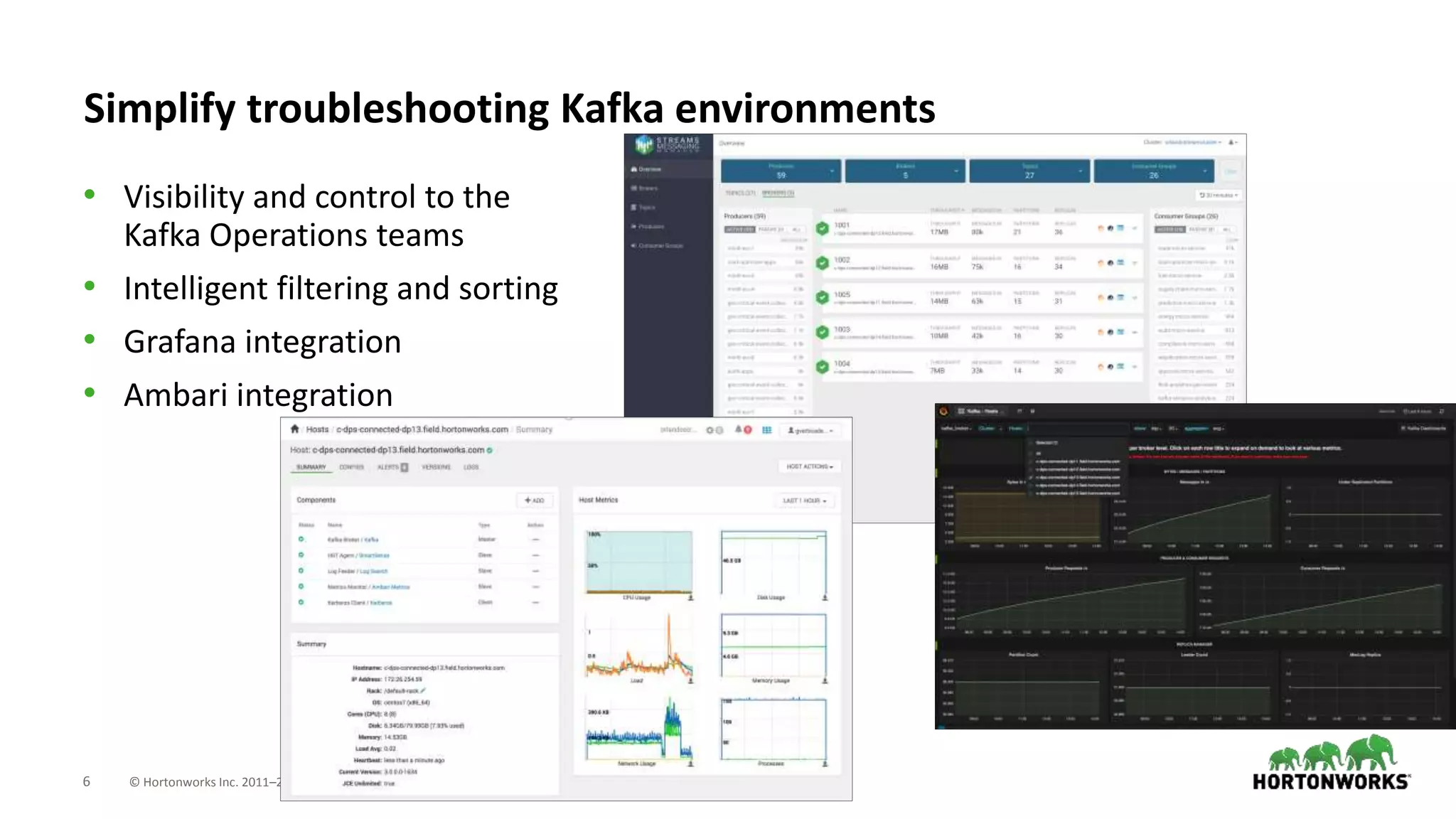Image resolution: width=1456 pixels, height=819 pixels.
Task: Open the CPU Usage metric graph
Action: [x=639, y=562]
